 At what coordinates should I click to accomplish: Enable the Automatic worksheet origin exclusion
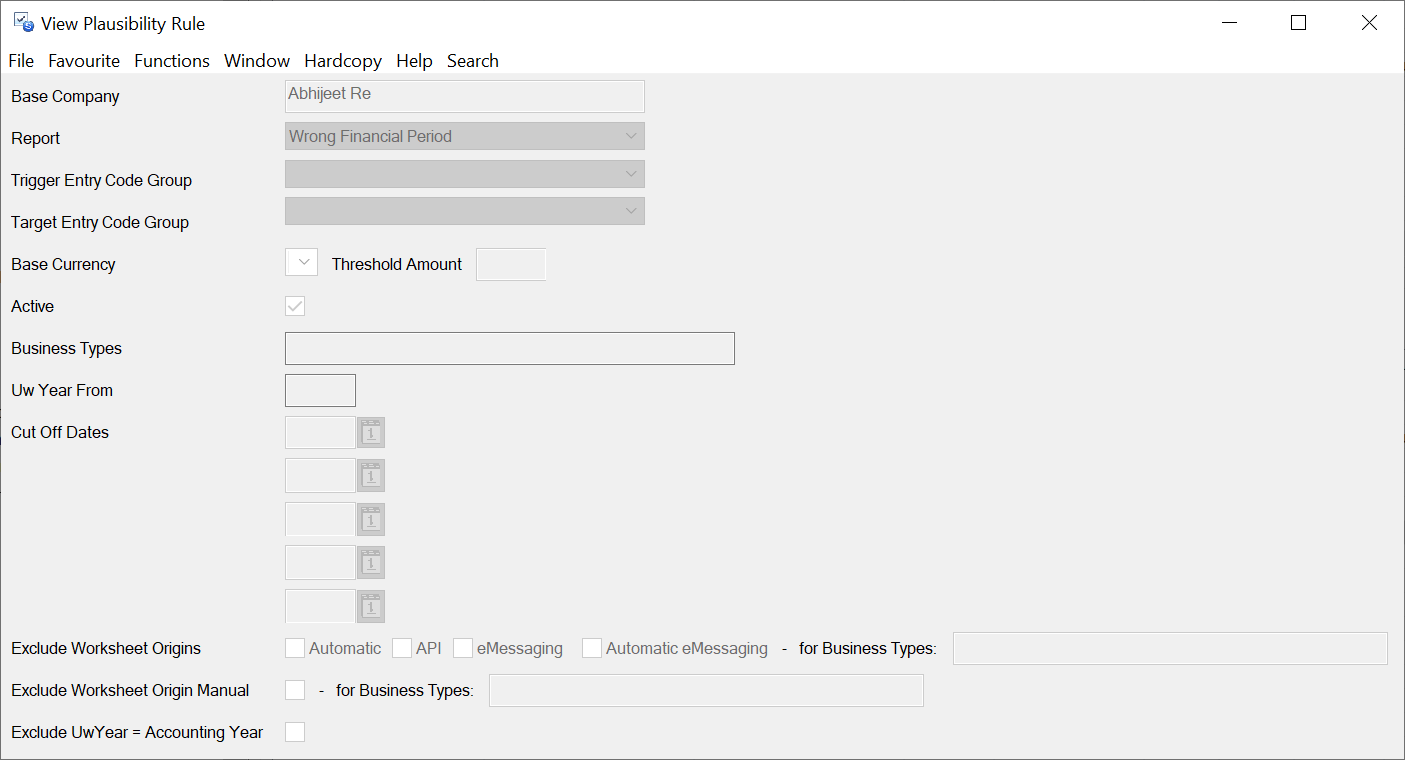click(x=295, y=648)
